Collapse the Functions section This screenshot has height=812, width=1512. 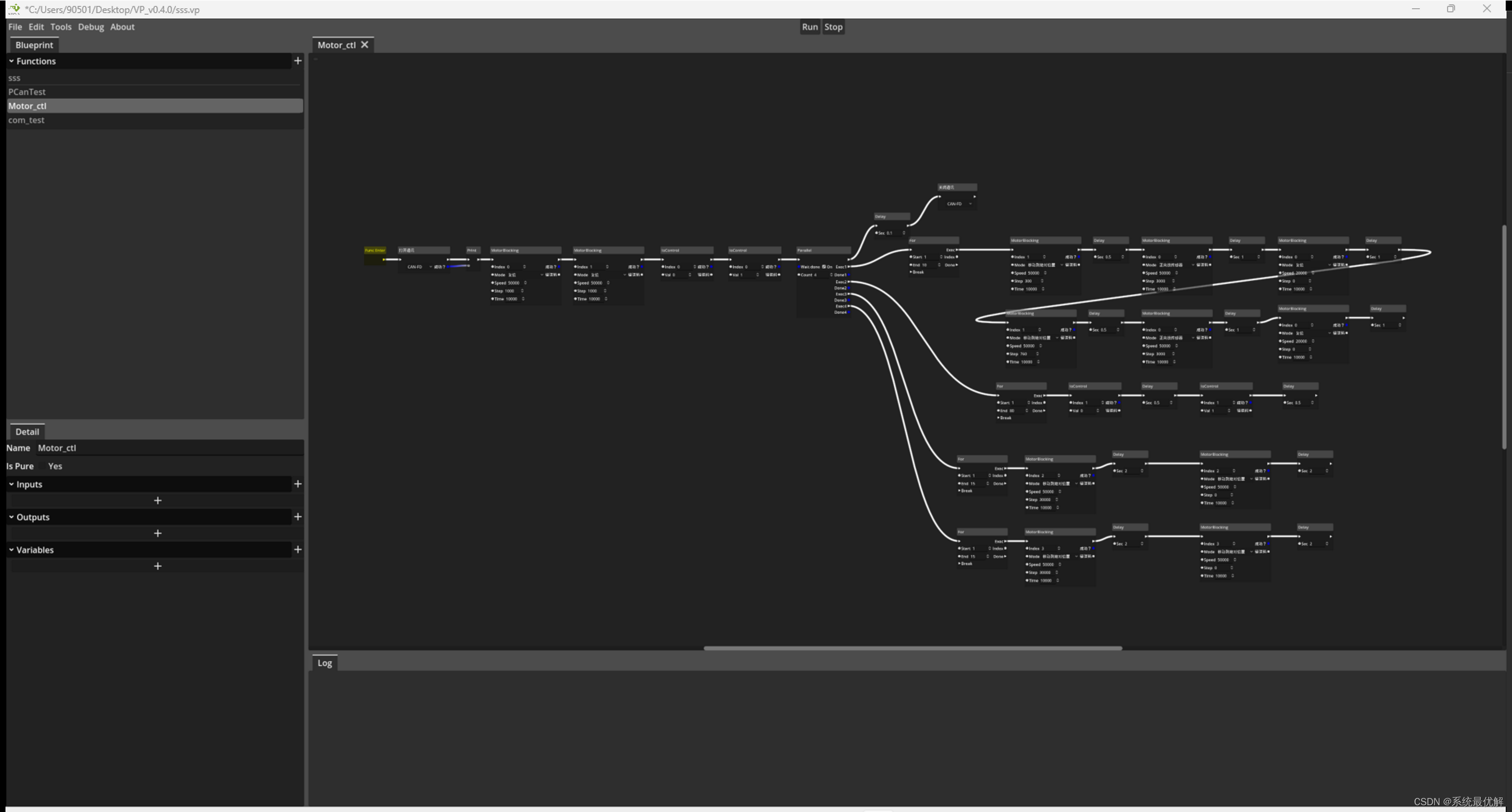(x=11, y=61)
